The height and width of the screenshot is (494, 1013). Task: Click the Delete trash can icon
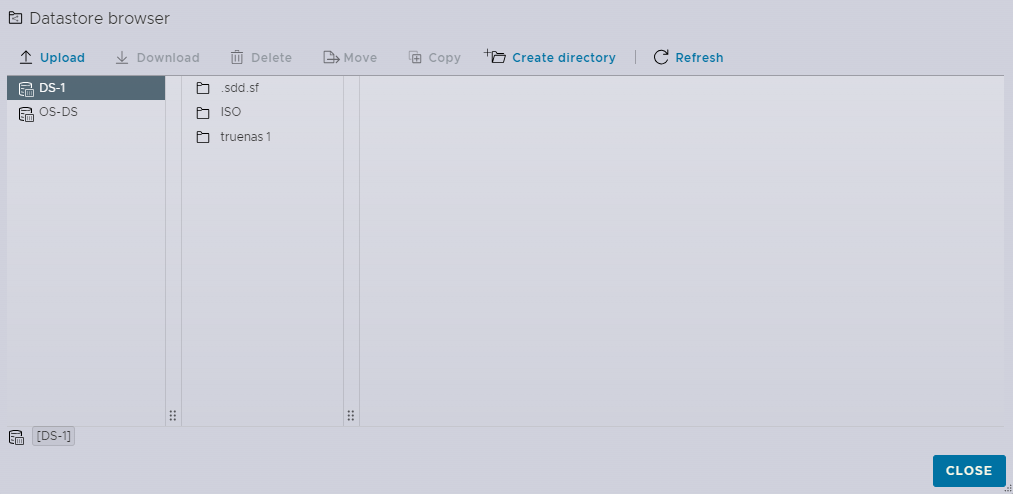pyautogui.click(x=237, y=58)
